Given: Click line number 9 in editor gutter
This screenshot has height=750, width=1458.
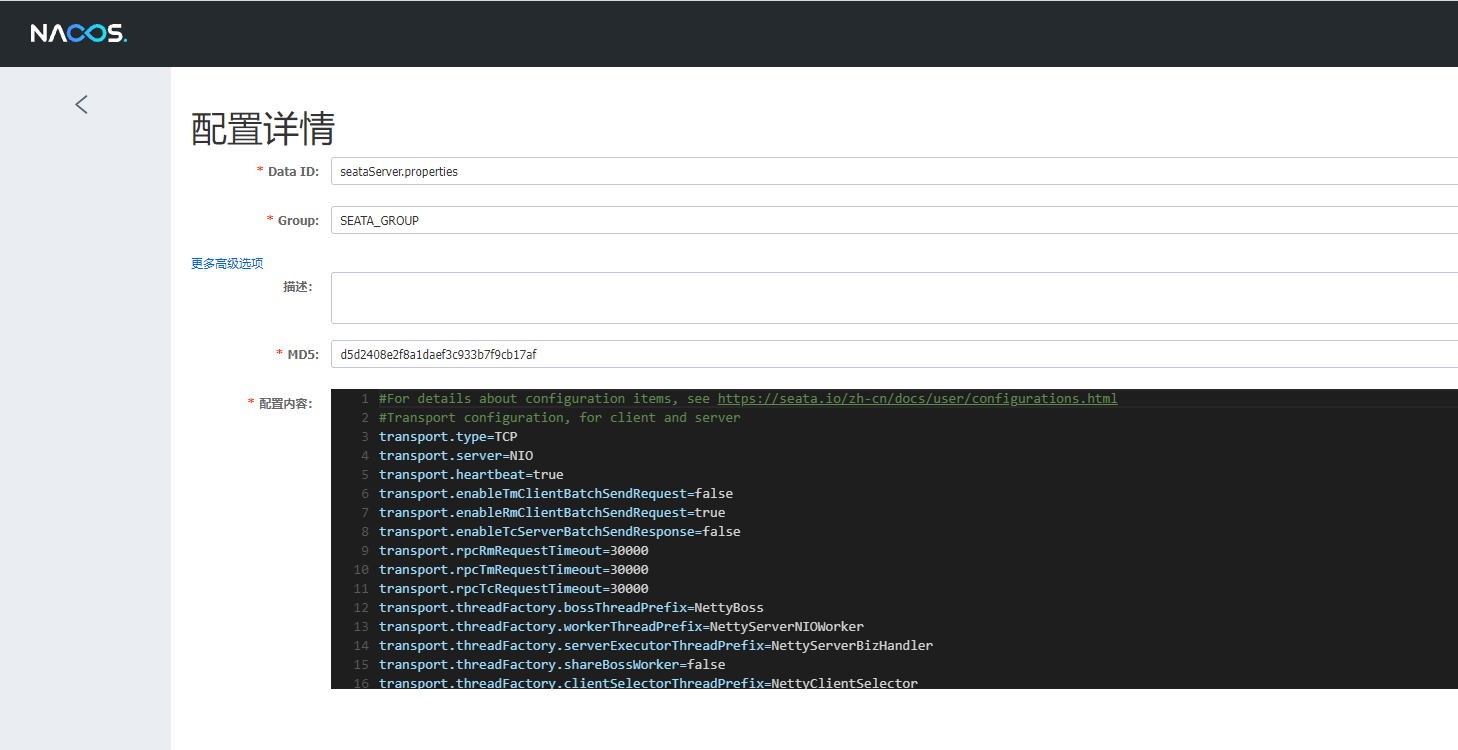Looking at the screenshot, I should click(365, 551).
